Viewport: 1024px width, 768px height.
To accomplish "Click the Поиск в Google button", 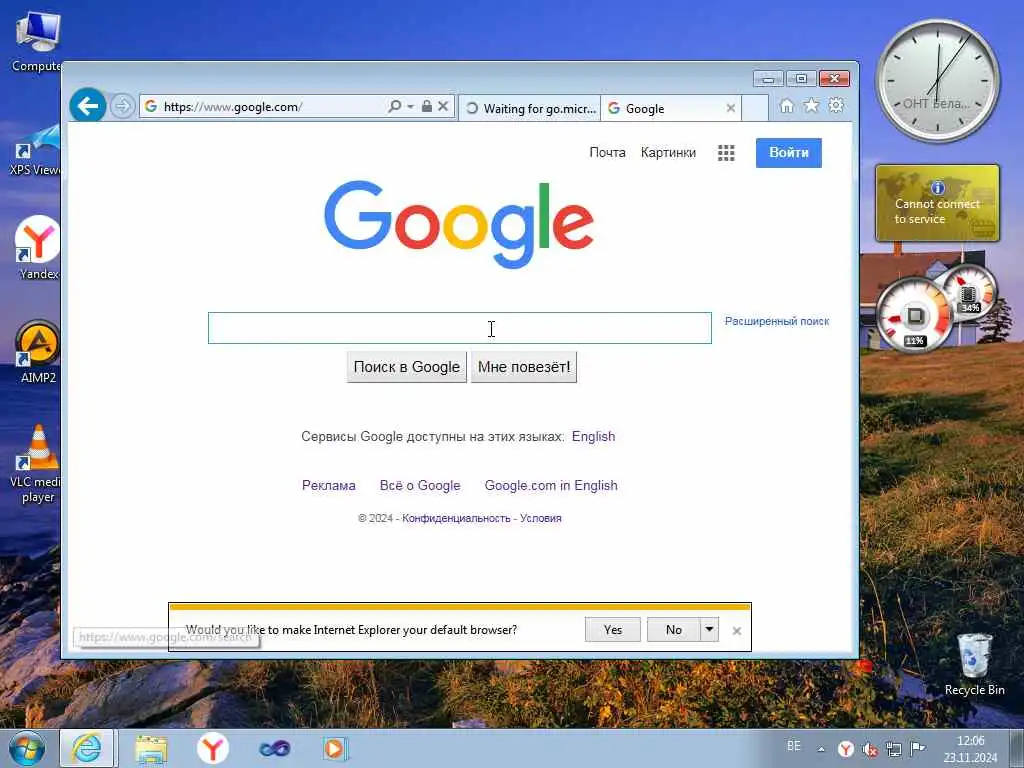I will (407, 366).
